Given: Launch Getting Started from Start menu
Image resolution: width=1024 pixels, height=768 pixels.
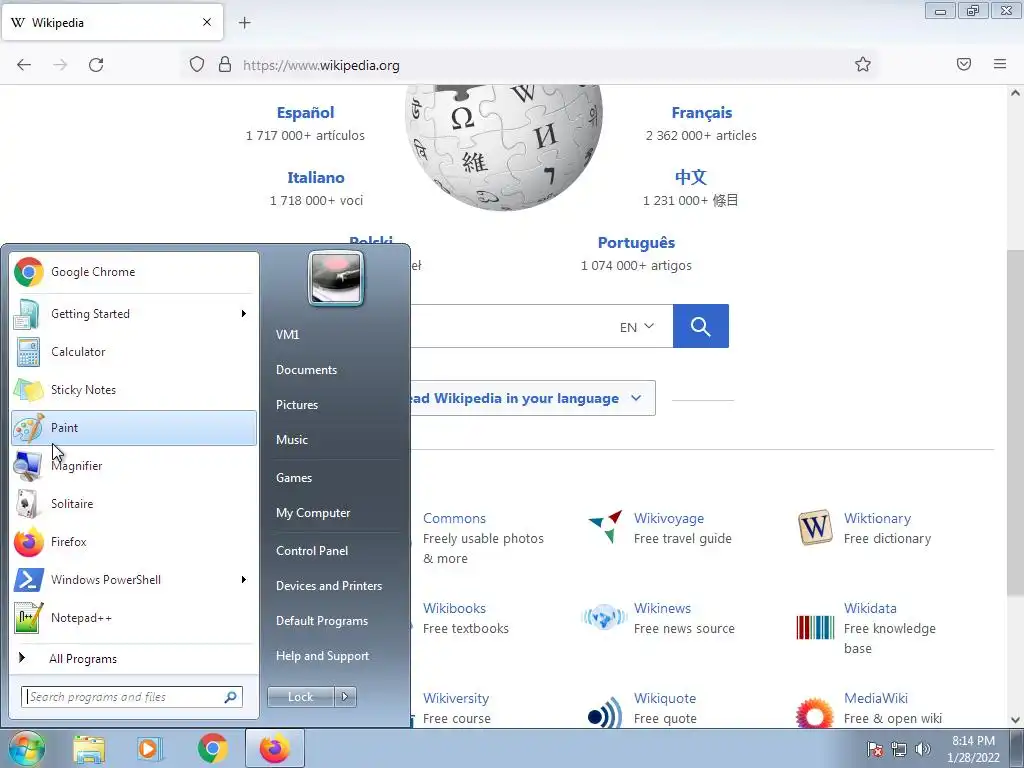Looking at the screenshot, I should 134,313.
